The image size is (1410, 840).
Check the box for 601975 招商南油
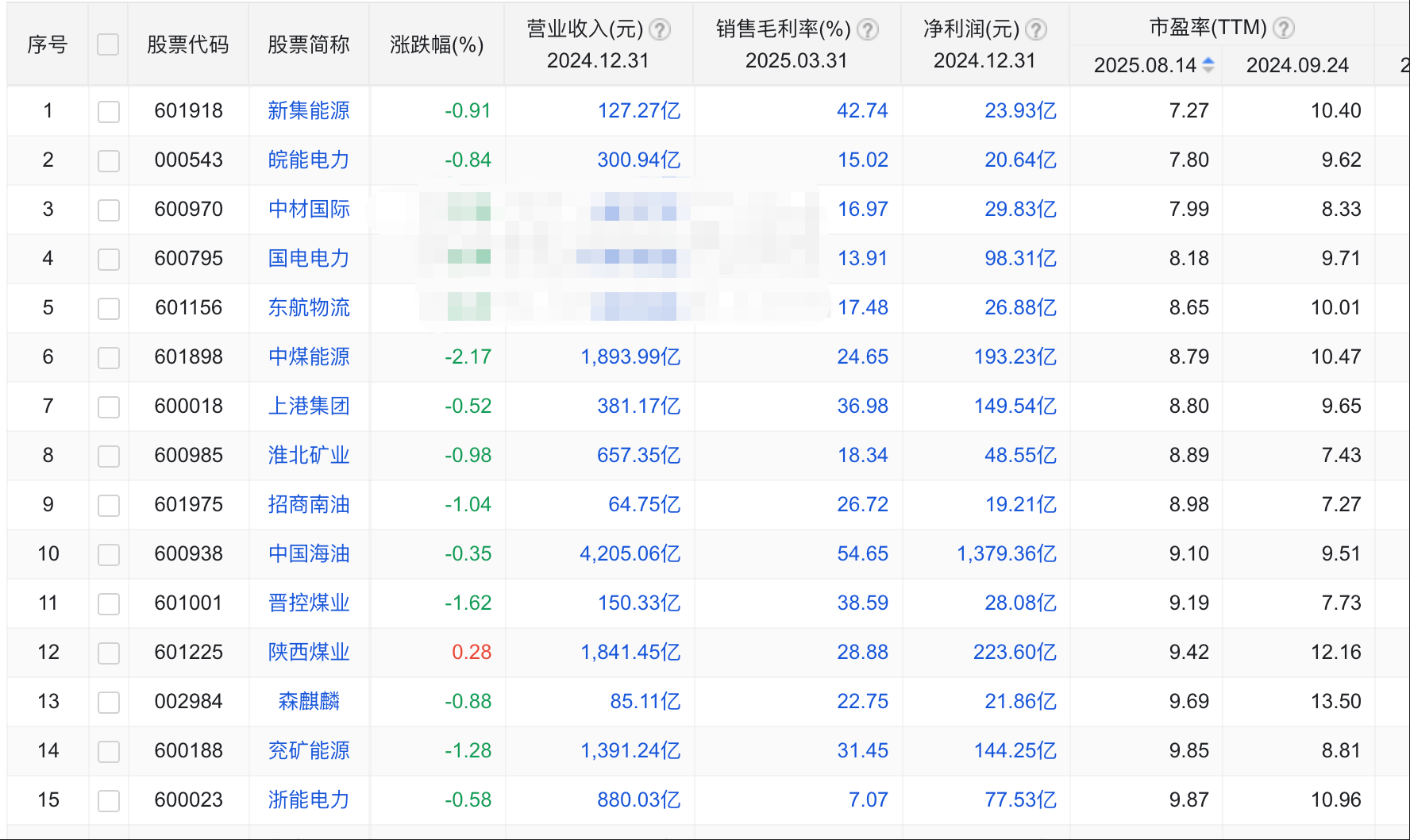click(x=109, y=505)
